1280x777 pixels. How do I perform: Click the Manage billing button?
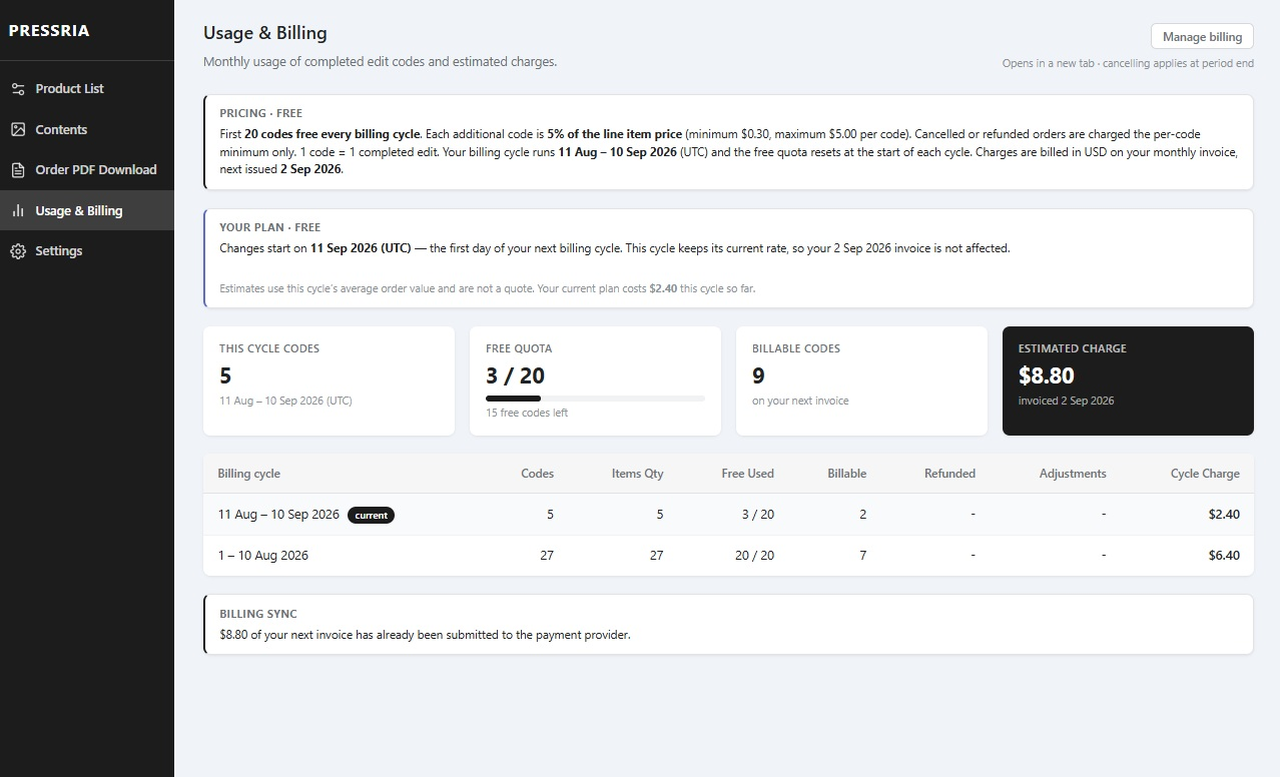1202,36
